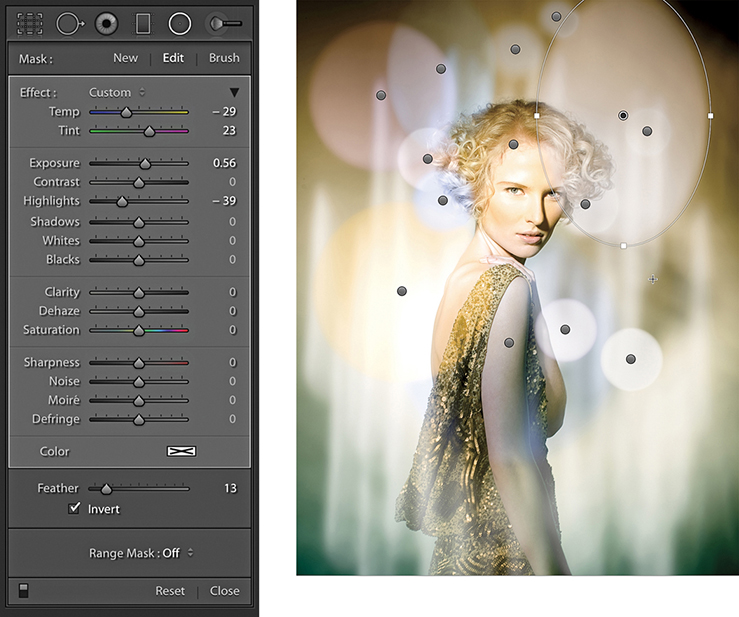Select the Radial Filter tool
The width and height of the screenshot is (739, 617).
(180, 23)
